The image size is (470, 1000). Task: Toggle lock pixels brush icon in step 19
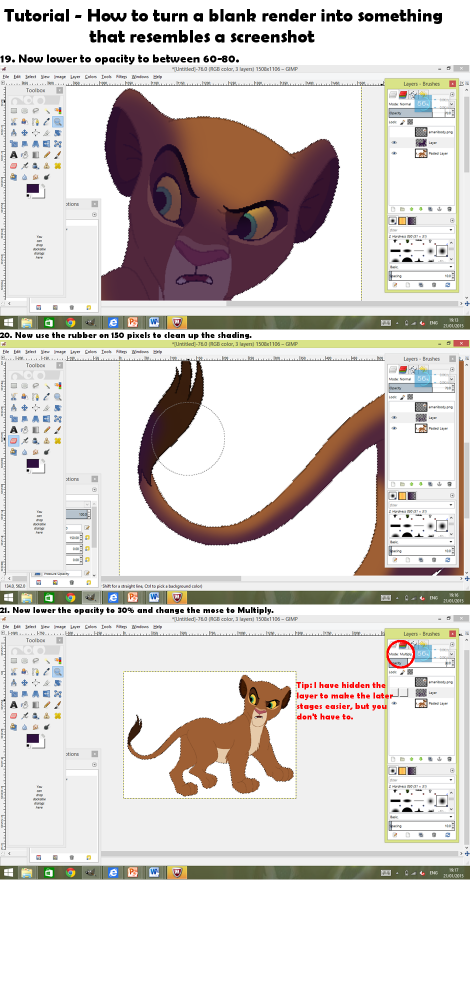point(402,122)
